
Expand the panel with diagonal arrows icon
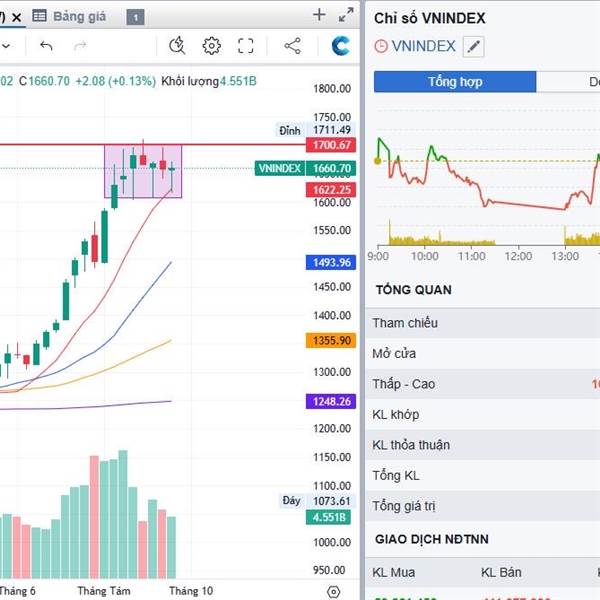pos(346,14)
